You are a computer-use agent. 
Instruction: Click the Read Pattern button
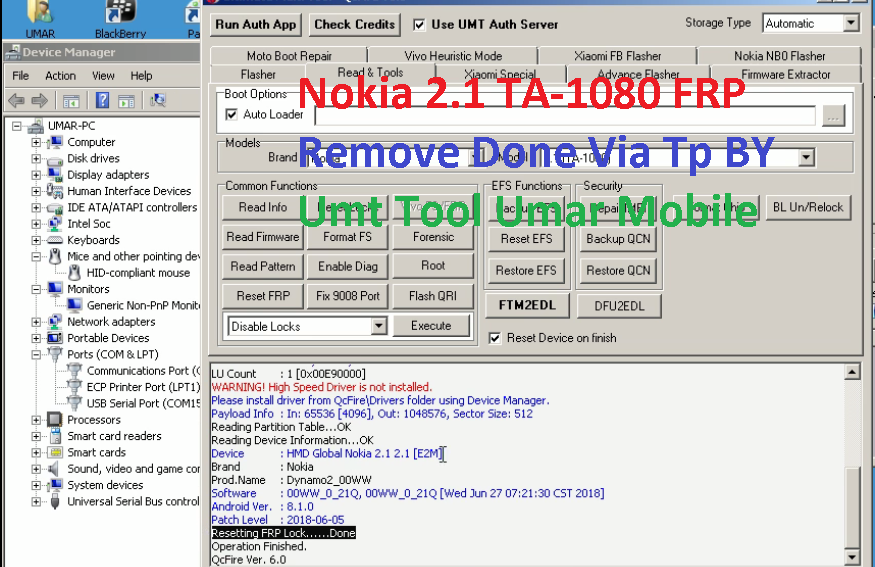263,266
